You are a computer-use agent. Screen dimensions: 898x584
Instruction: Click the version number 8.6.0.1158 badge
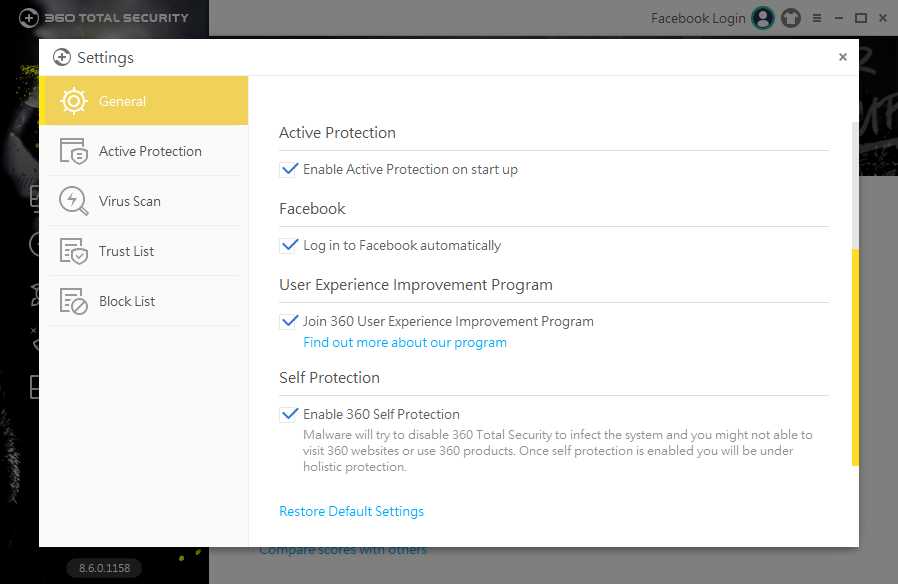click(x=105, y=568)
